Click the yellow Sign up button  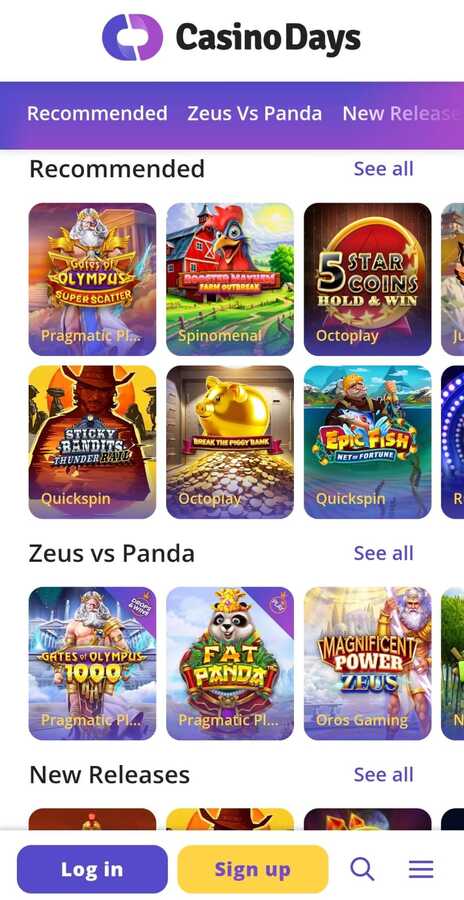click(253, 869)
